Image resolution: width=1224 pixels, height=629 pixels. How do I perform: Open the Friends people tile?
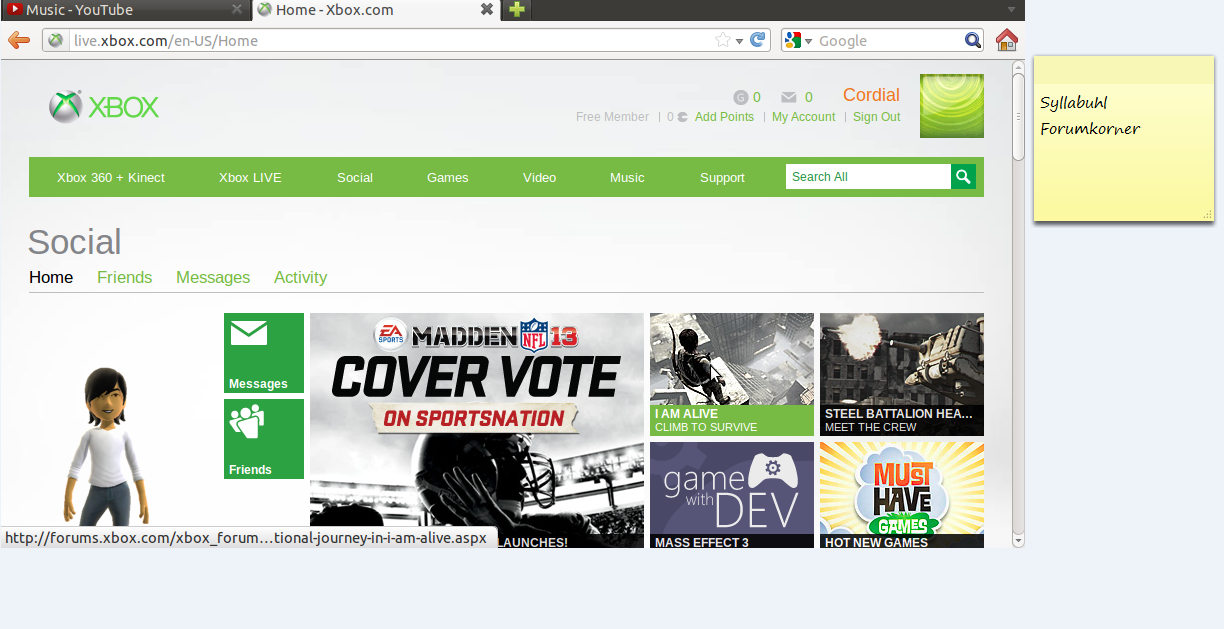[264, 439]
